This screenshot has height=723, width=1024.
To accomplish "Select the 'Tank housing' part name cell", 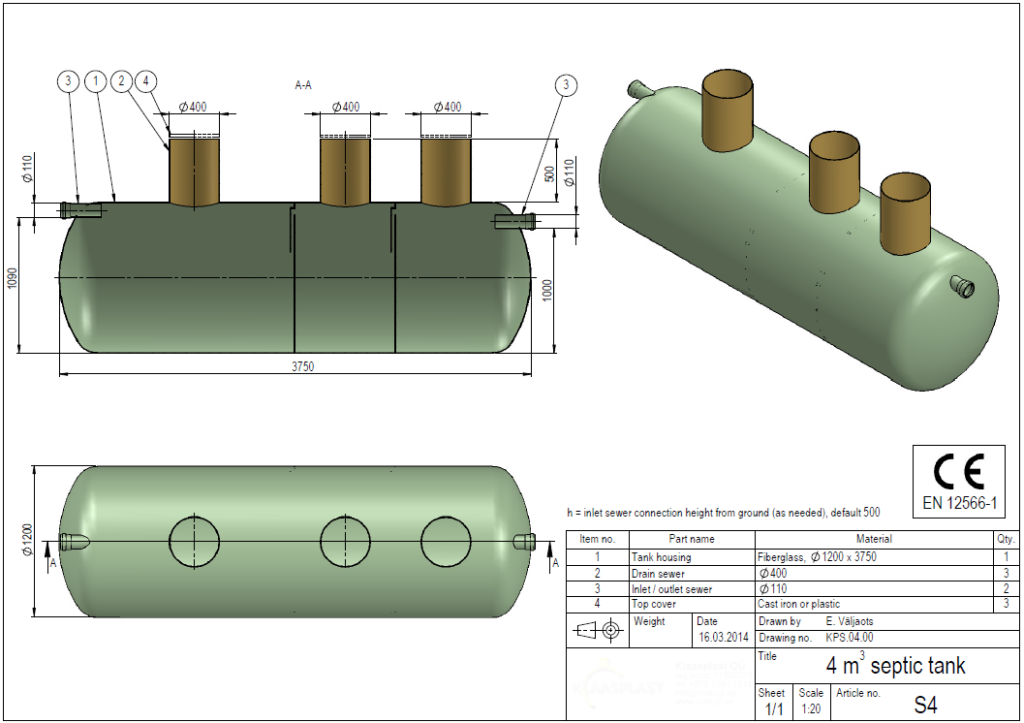I will (x=661, y=557).
